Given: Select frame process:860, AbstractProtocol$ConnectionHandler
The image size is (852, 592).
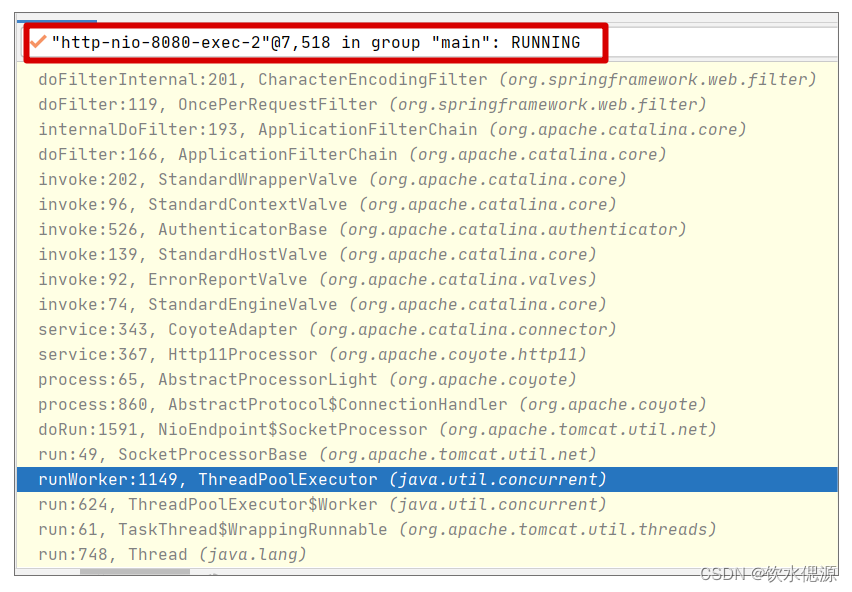Looking at the screenshot, I should point(427,405).
